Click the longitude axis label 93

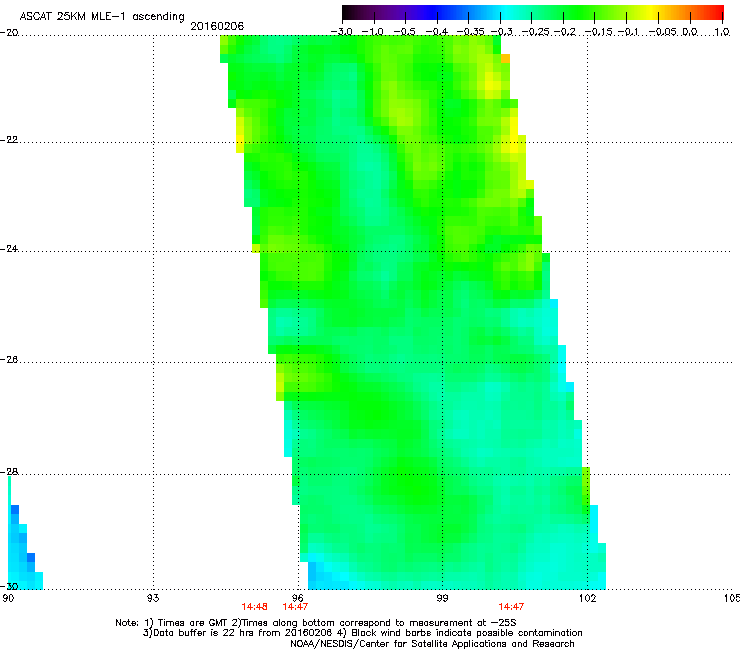(153, 598)
